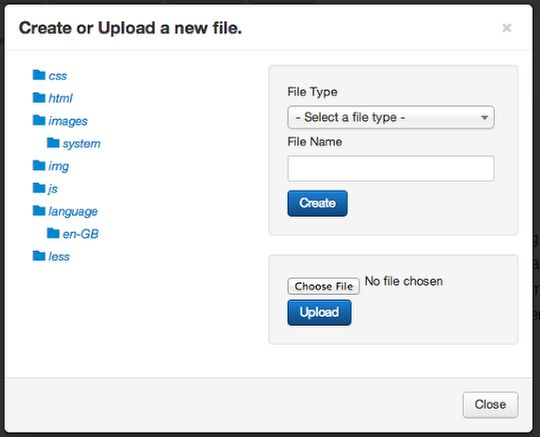Image resolution: width=540 pixels, height=437 pixels.
Task: Open the html folder text link
Action: (x=60, y=98)
